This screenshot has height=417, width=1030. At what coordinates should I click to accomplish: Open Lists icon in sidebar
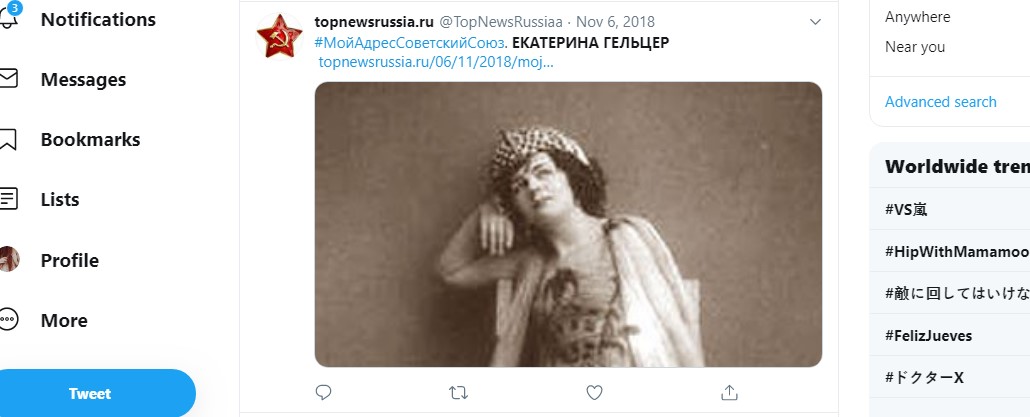[x=8, y=199]
